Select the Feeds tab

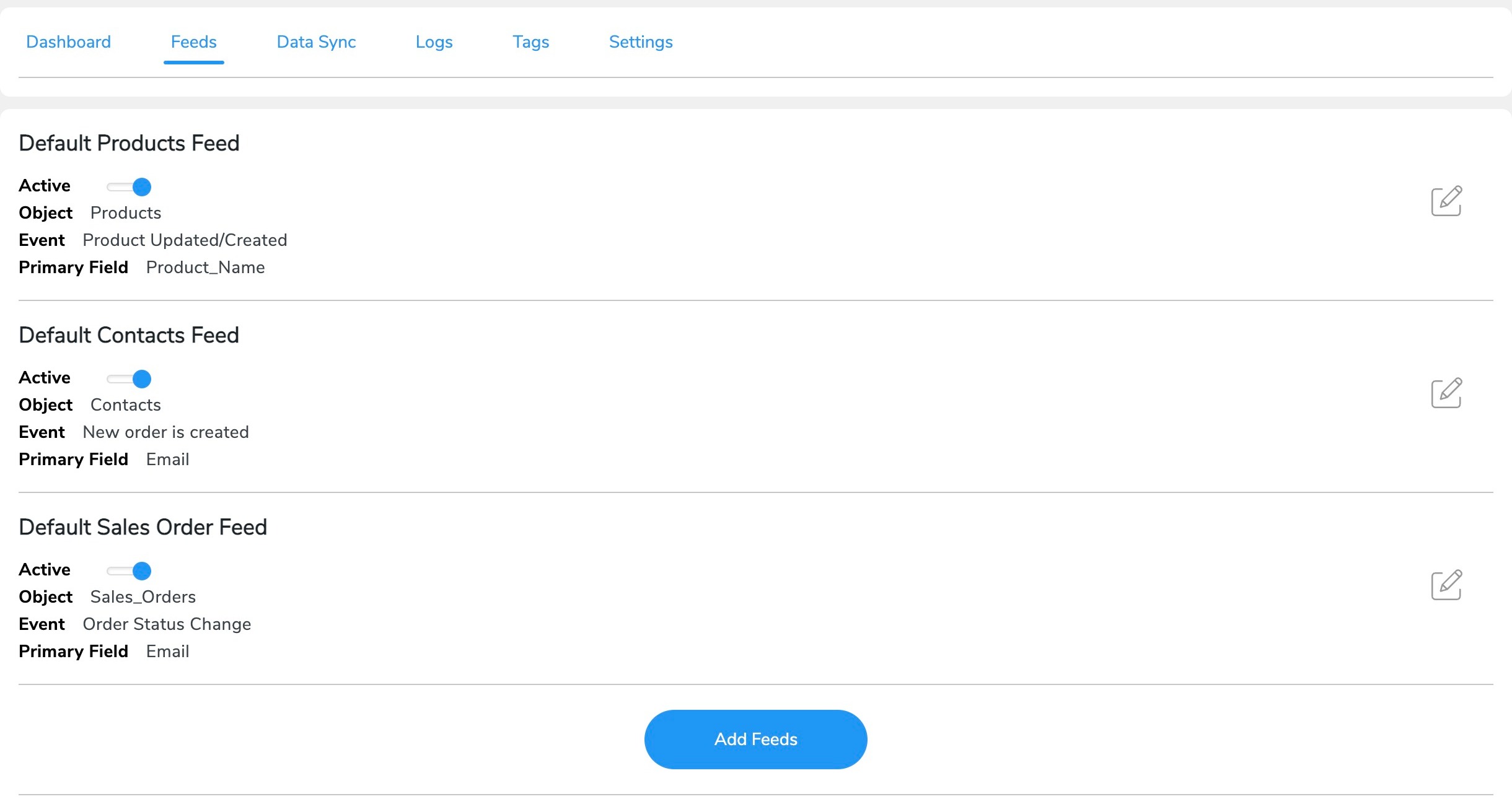193,41
